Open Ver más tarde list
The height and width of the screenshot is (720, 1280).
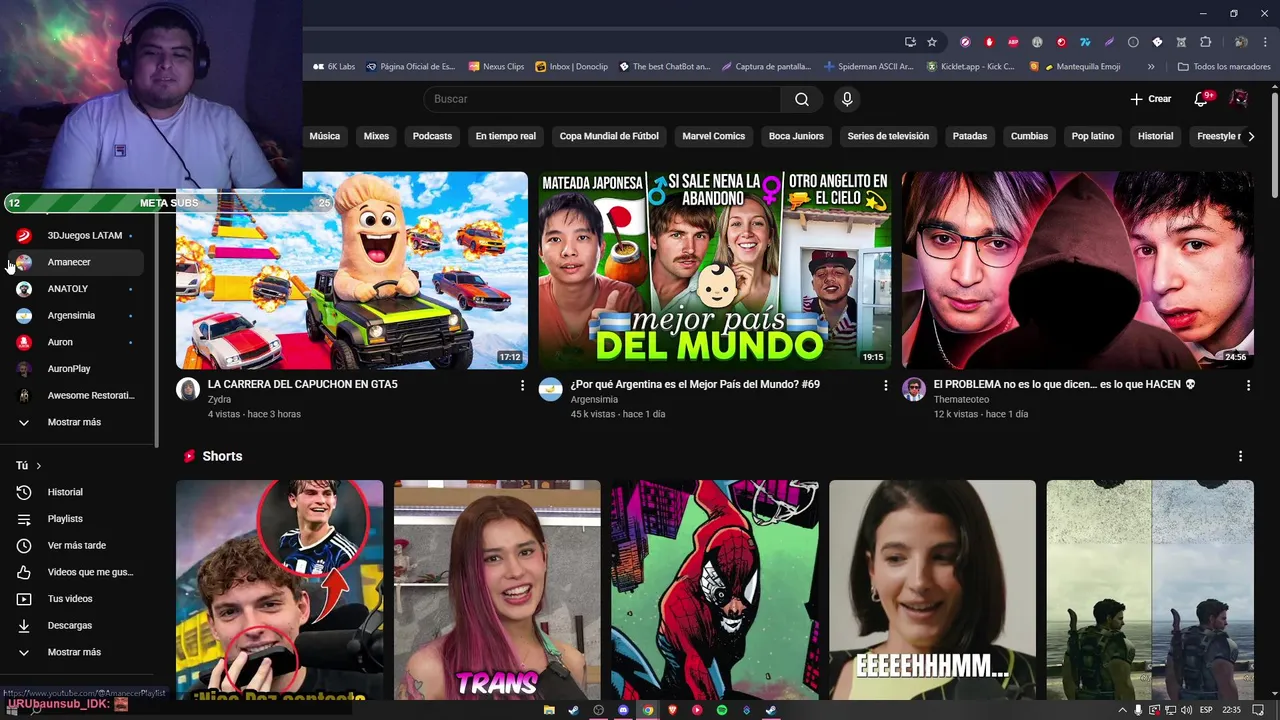(78, 546)
